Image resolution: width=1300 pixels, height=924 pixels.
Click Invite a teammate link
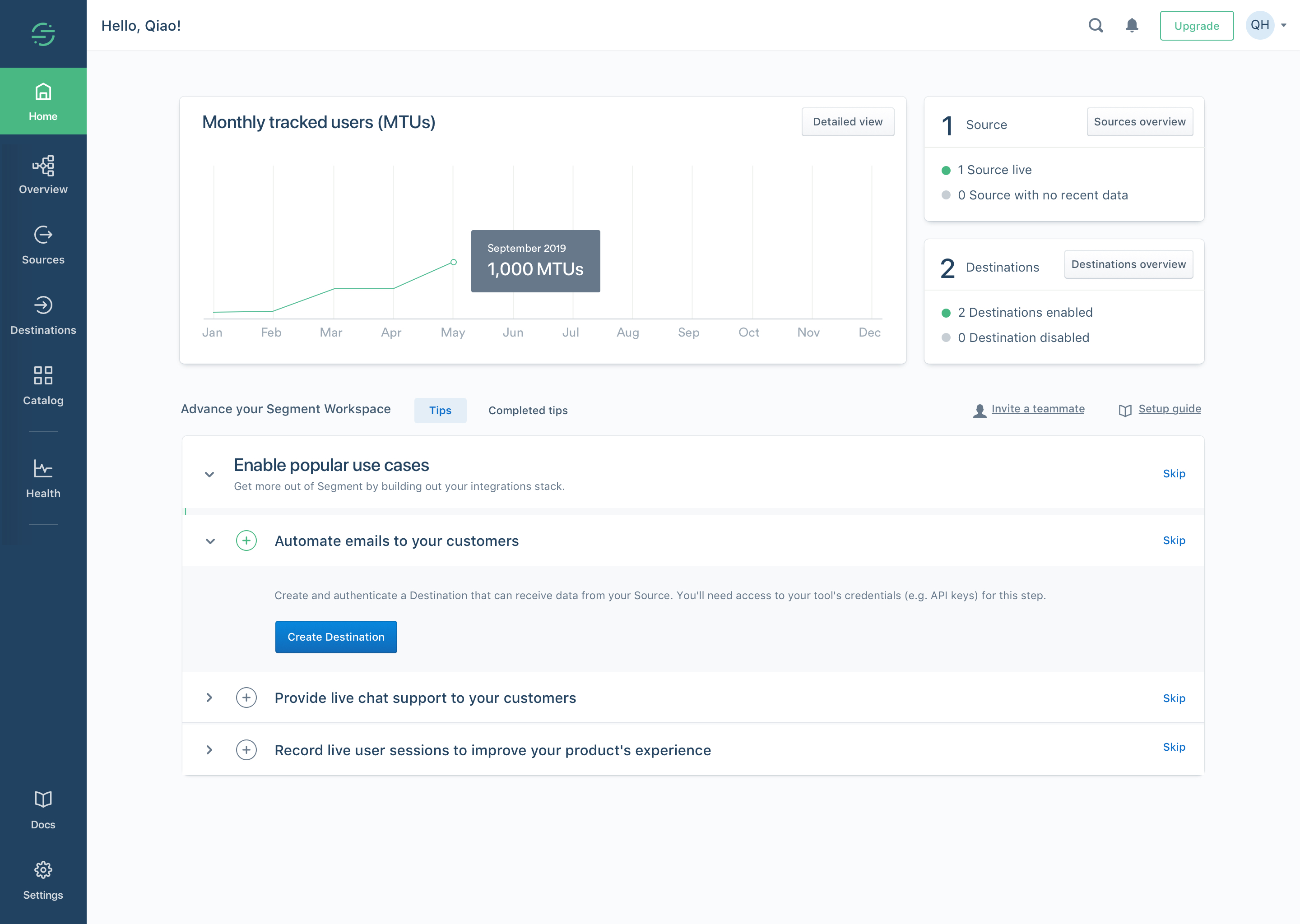pyautogui.click(x=1038, y=408)
